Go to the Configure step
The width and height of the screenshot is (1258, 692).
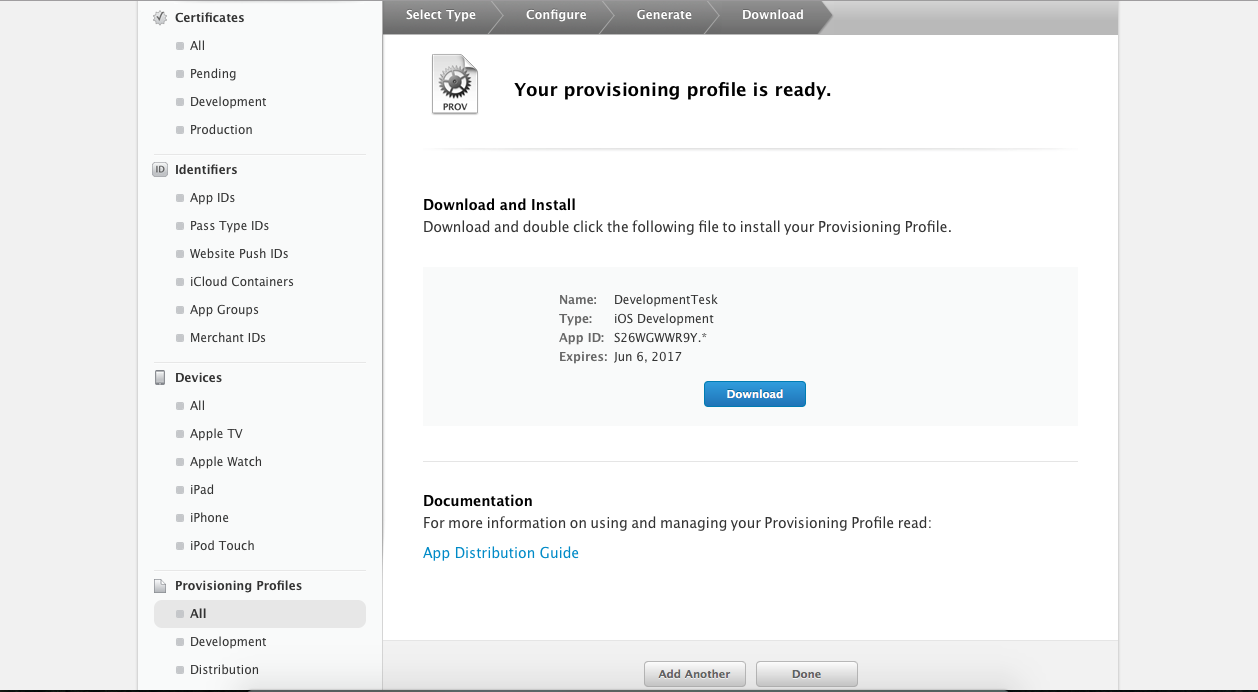[x=556, y=15]
